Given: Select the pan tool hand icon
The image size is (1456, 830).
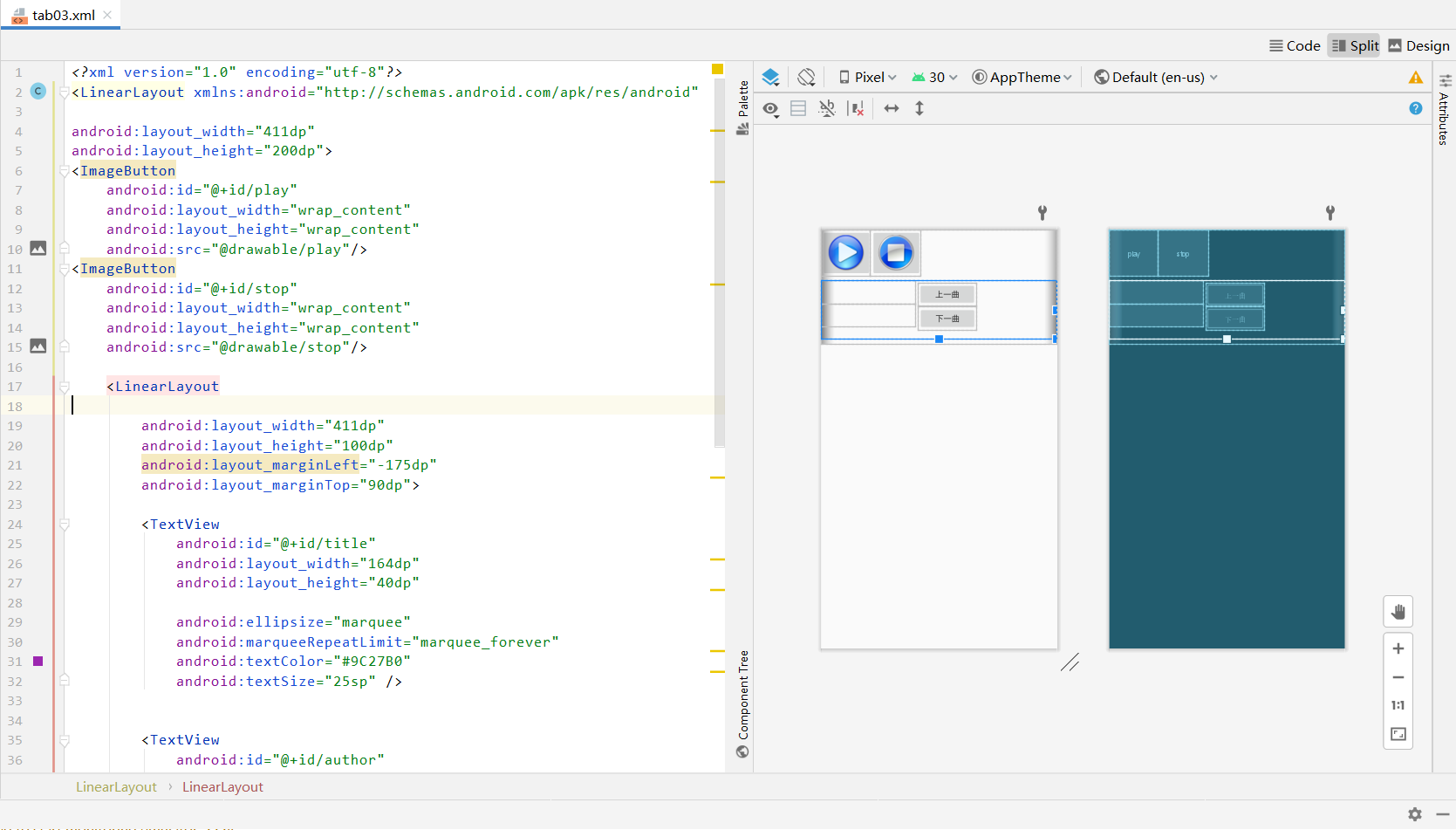Looking at the screenshot, I should click(x=1398, y=611).
